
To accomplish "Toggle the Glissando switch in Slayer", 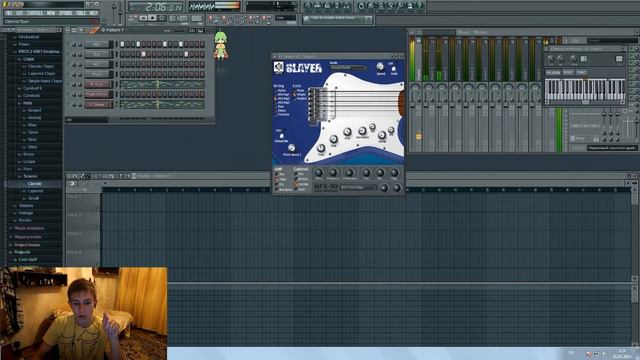I will pos(282,136).
